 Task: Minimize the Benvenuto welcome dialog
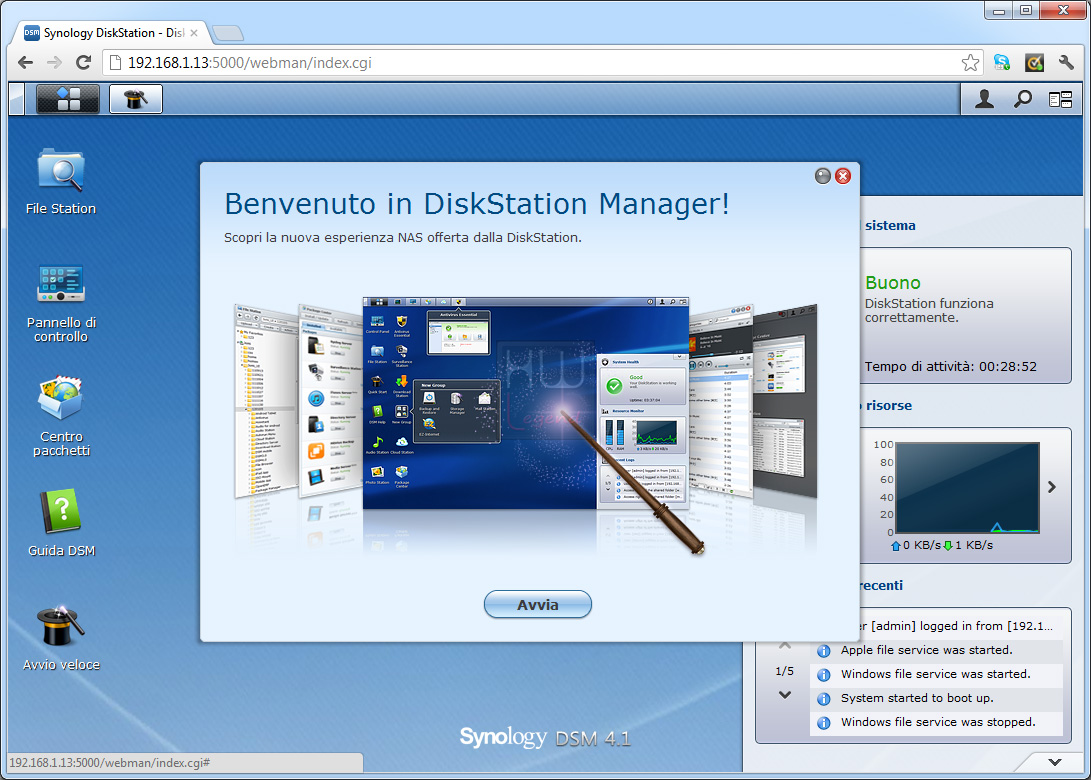tap(822, 176)
